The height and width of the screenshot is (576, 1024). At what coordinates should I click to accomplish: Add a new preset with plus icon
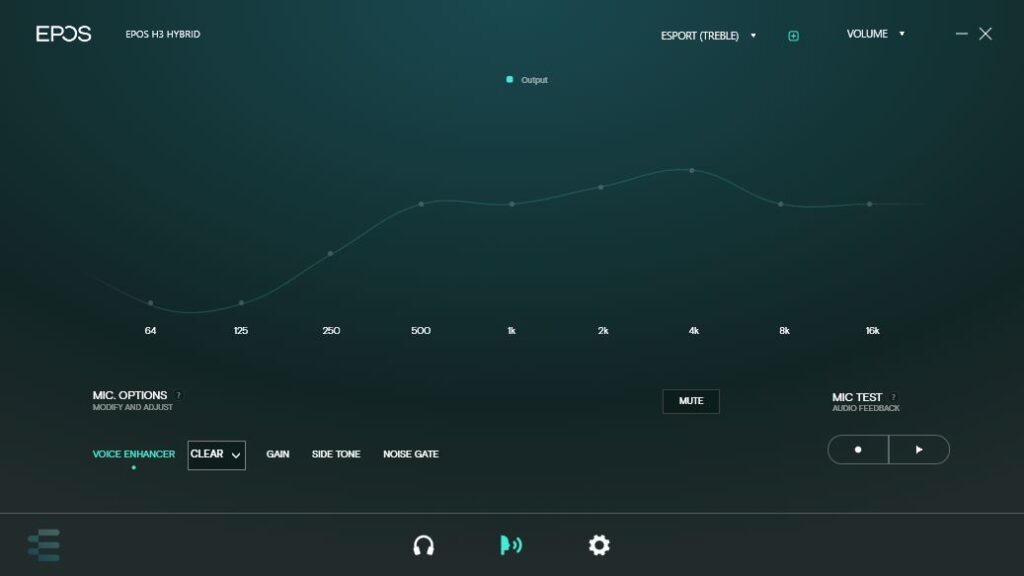pos(793,36)
